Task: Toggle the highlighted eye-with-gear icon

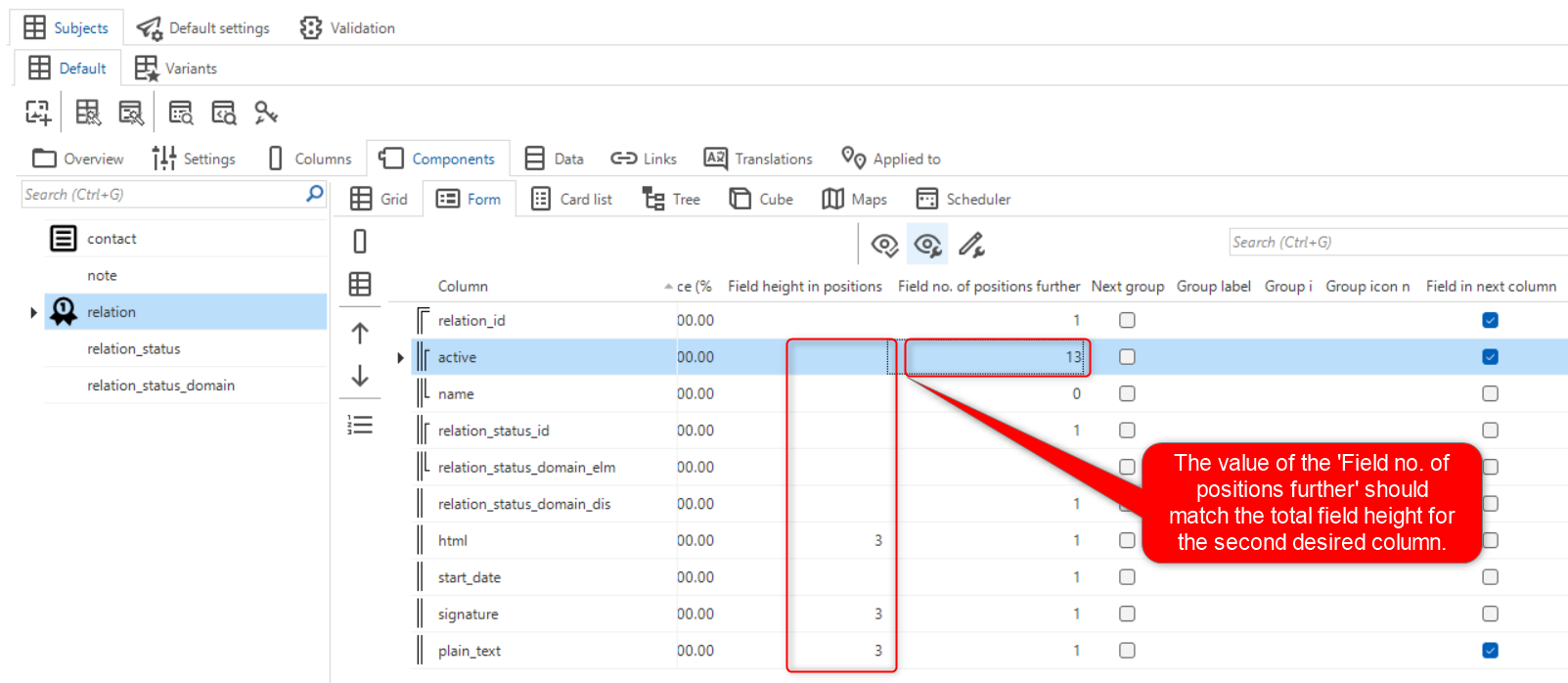Action: coord(927,245)
